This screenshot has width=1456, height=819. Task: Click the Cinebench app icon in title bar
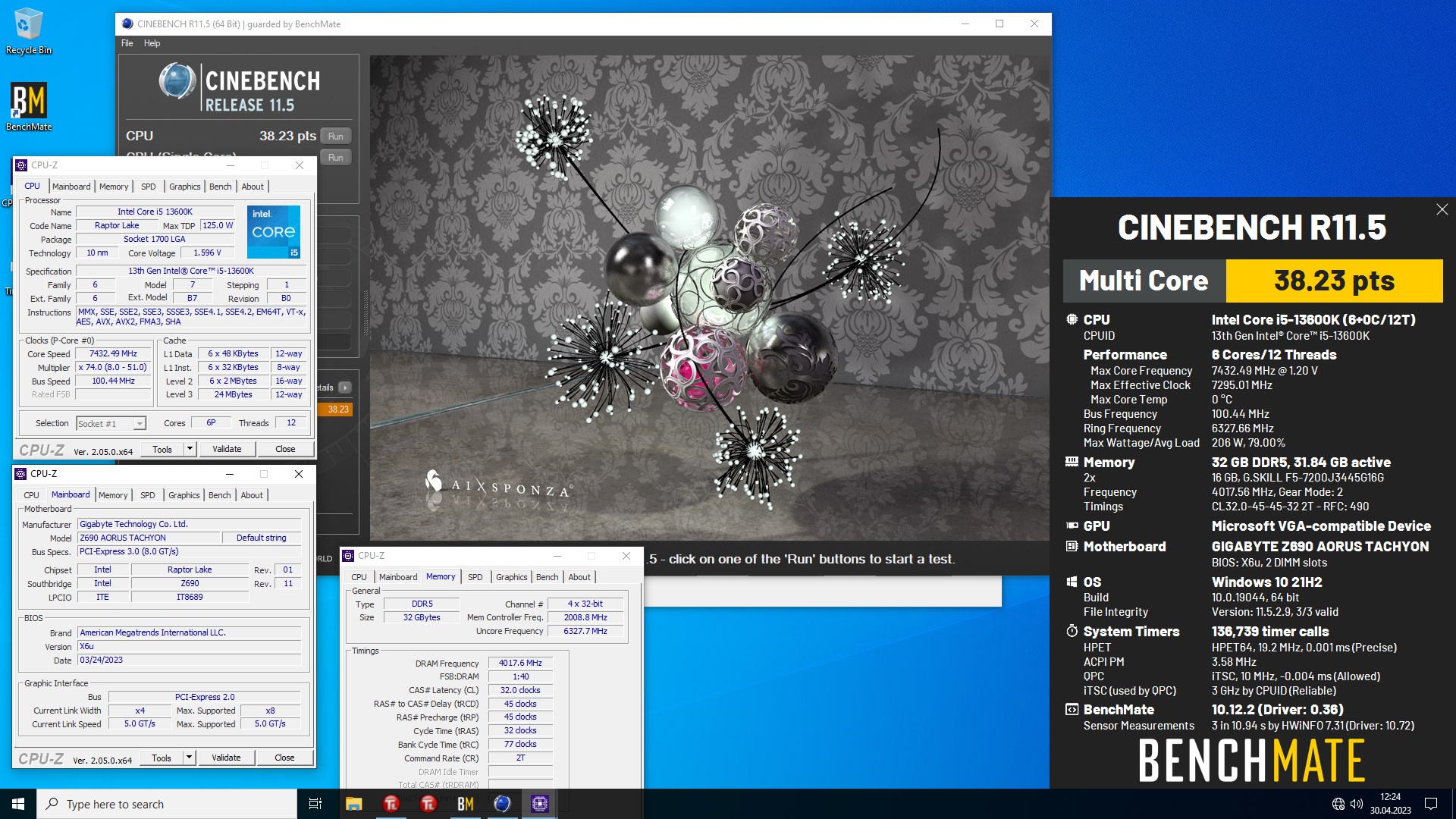pos(127,24)
